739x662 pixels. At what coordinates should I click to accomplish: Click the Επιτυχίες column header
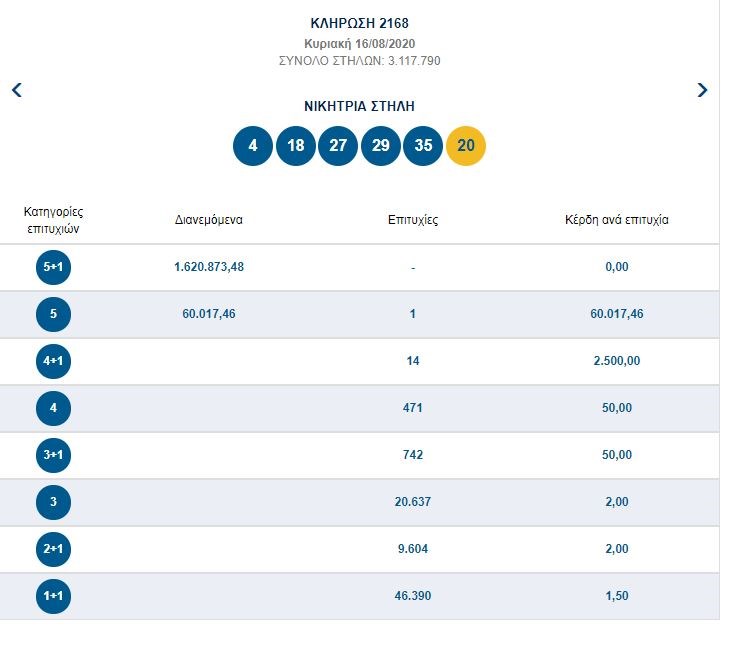click(x=412, y=220)
